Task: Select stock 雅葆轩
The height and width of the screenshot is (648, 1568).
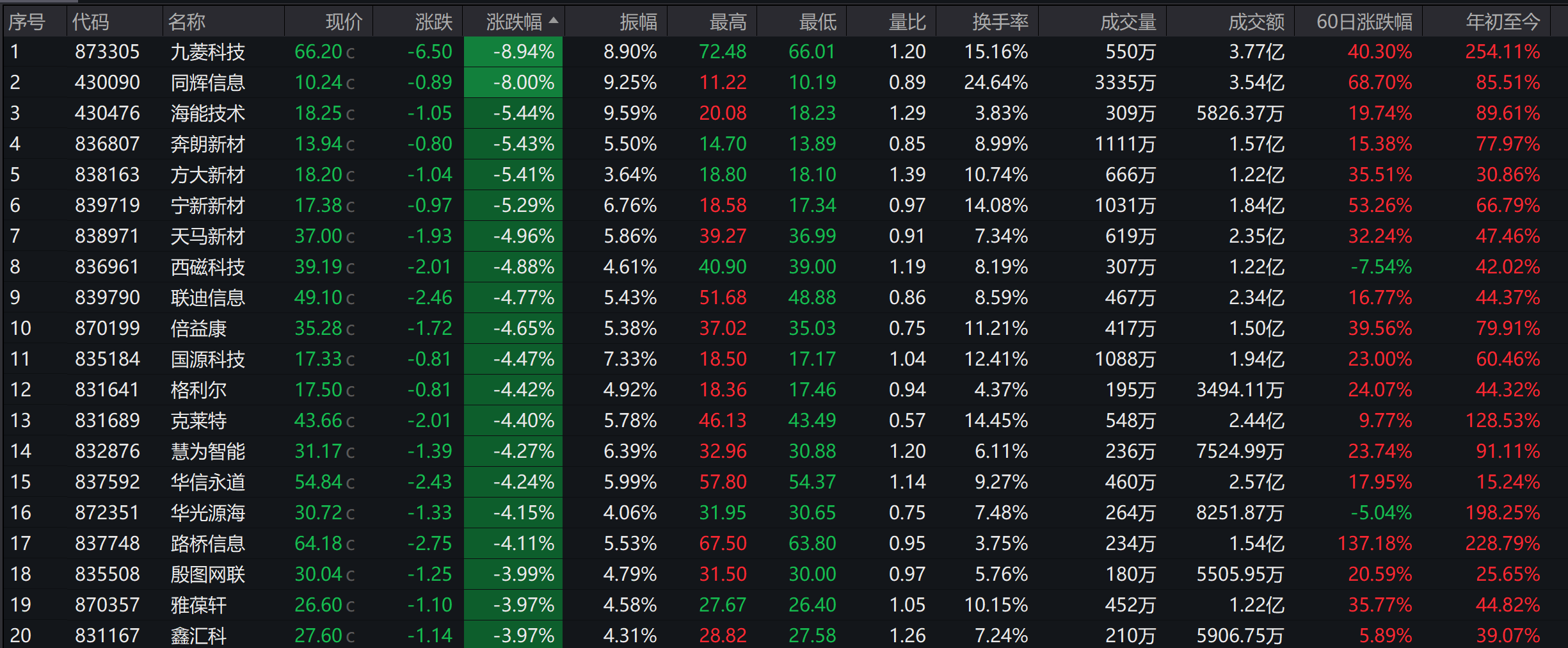Action: pyautogui.click(x=198, y=605)
